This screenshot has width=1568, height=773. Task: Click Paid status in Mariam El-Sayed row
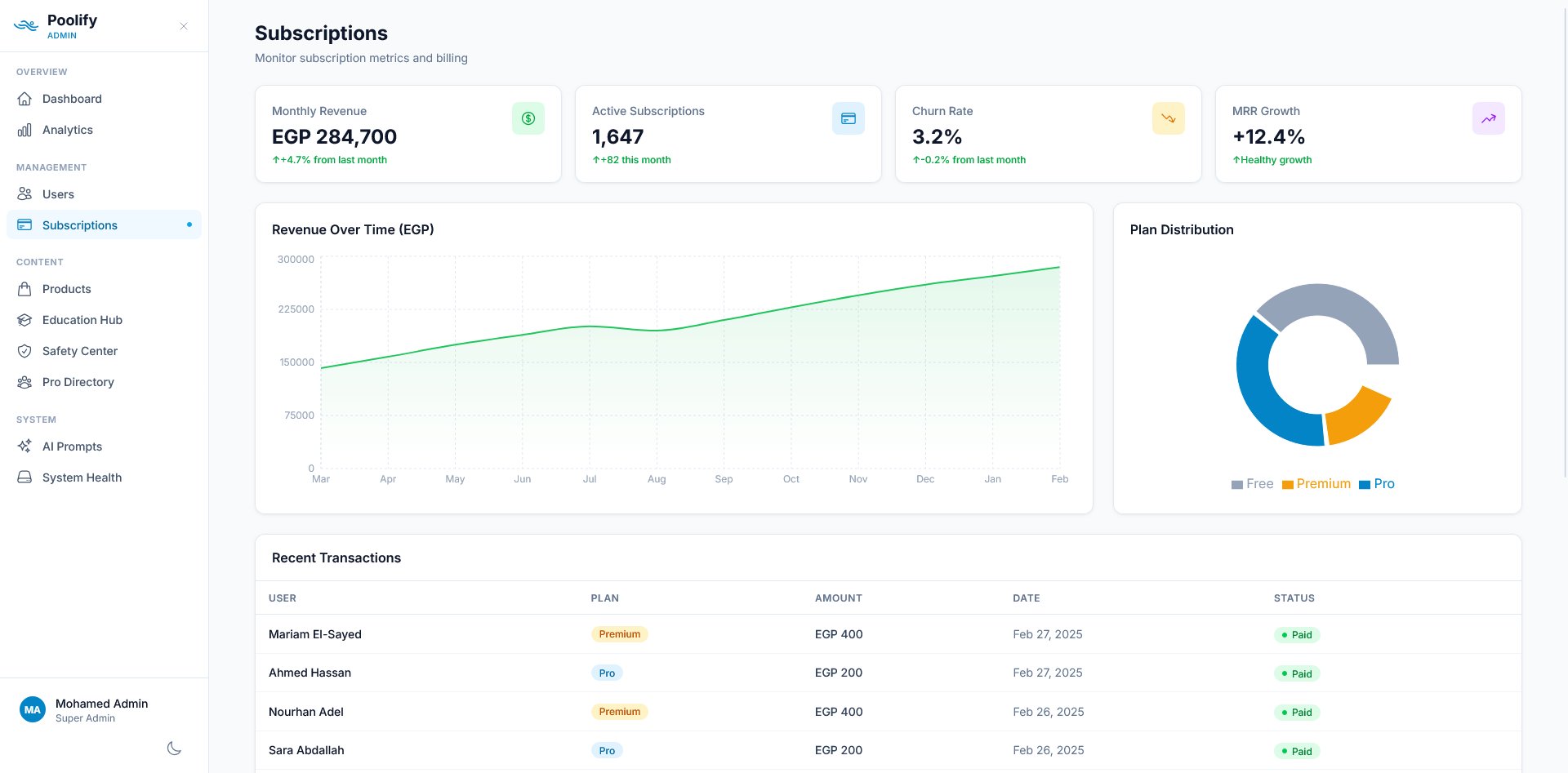(1297, 635)
